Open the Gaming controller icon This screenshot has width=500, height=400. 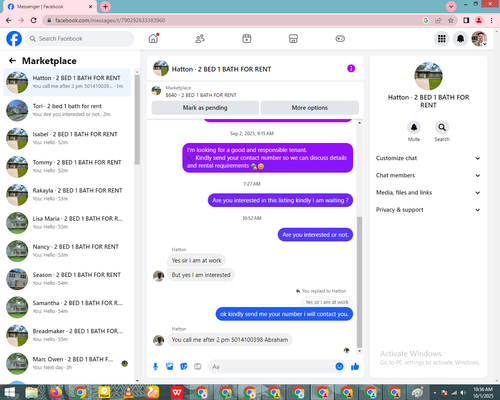click(340, 39)
